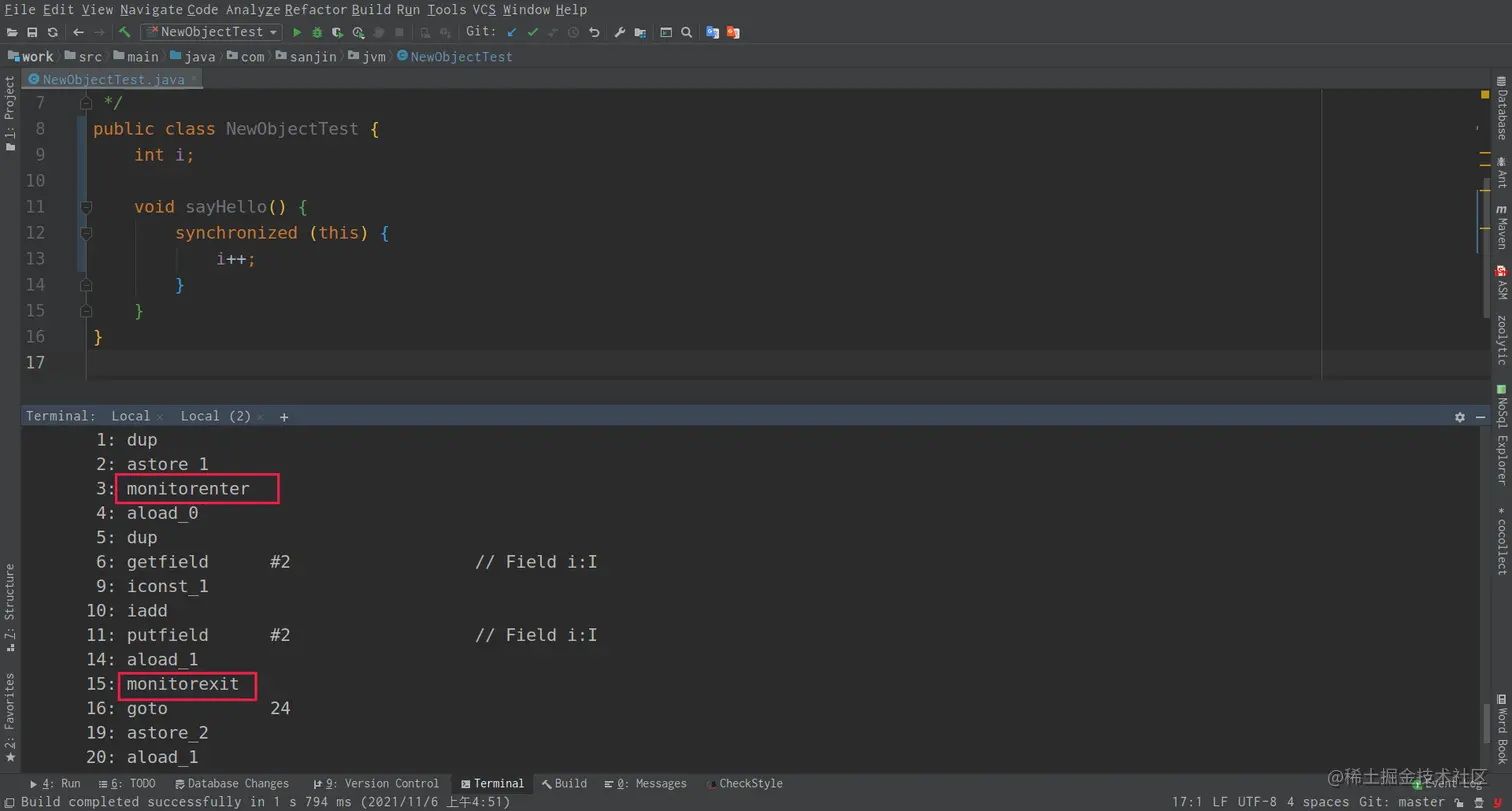Collapse the synchronized block fold marker
Screen dimensions: 1512x811
coord(86,233)
